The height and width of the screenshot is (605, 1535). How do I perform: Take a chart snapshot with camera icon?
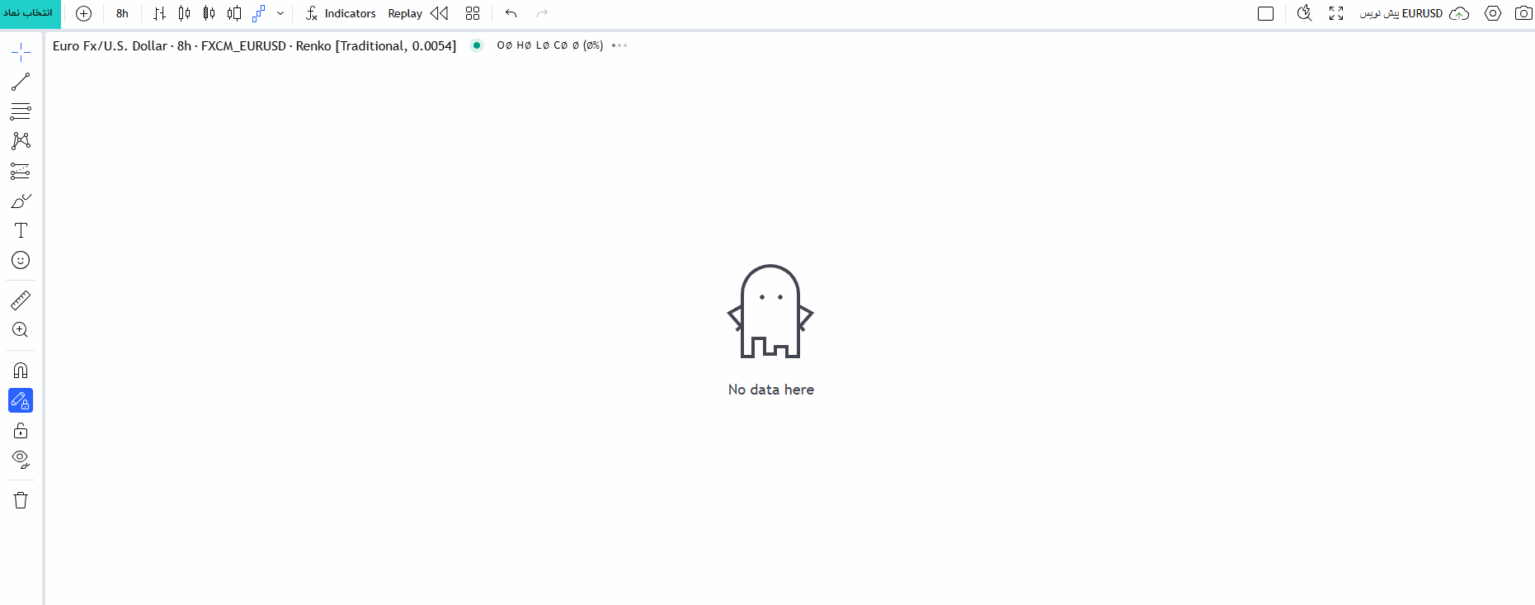[1522, 13]
